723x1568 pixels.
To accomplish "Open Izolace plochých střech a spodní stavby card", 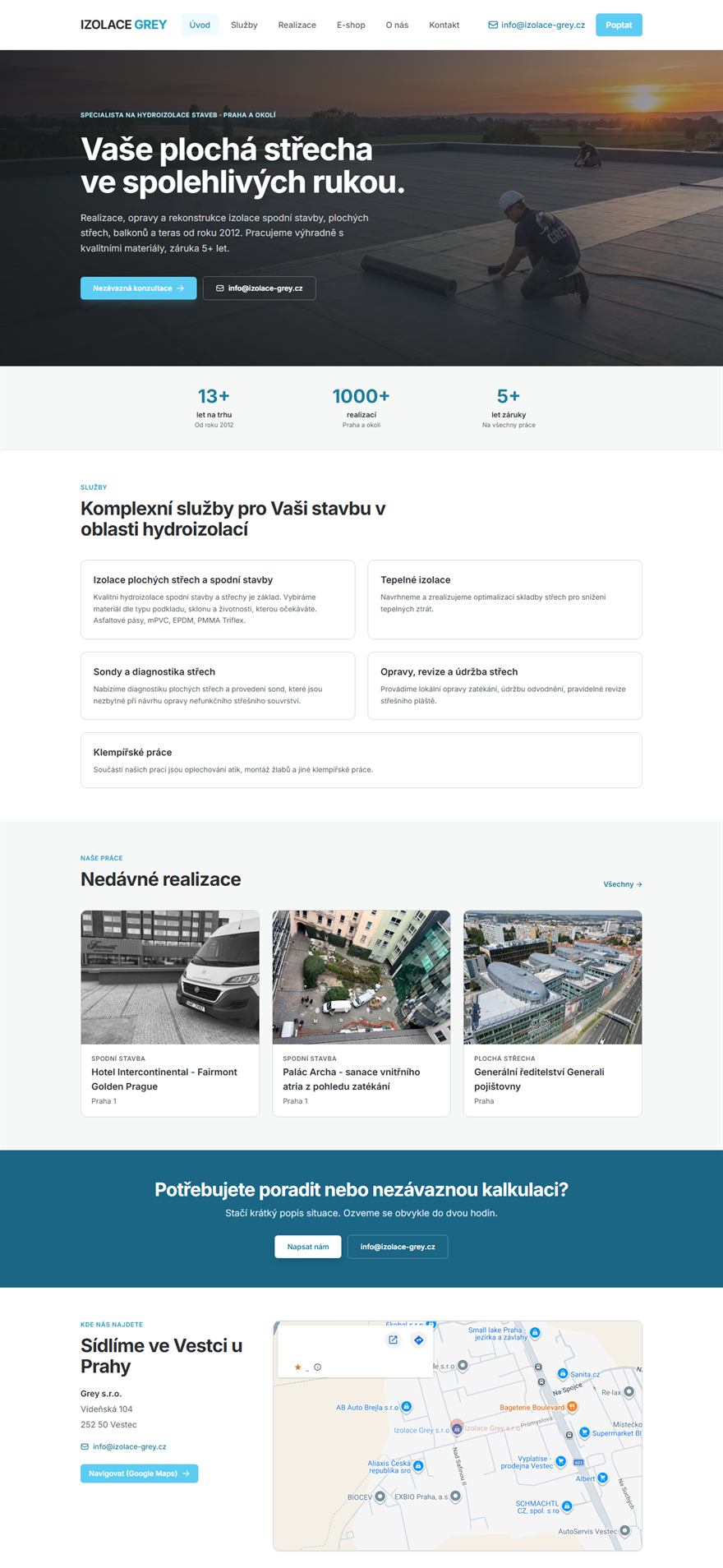I will tap(218, 599).
